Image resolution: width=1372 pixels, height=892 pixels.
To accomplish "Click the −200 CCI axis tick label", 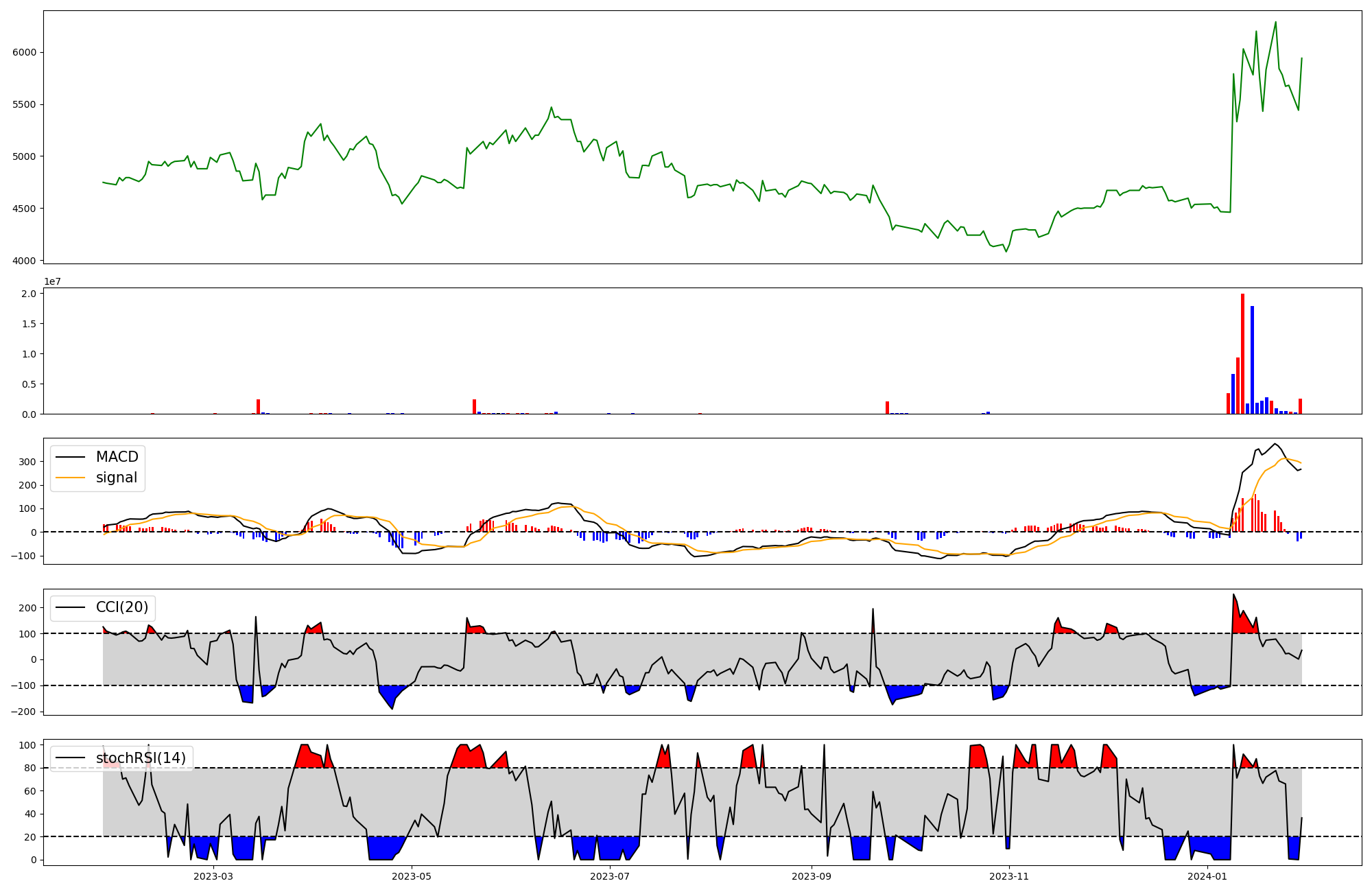I will click(x=24, y=712).
